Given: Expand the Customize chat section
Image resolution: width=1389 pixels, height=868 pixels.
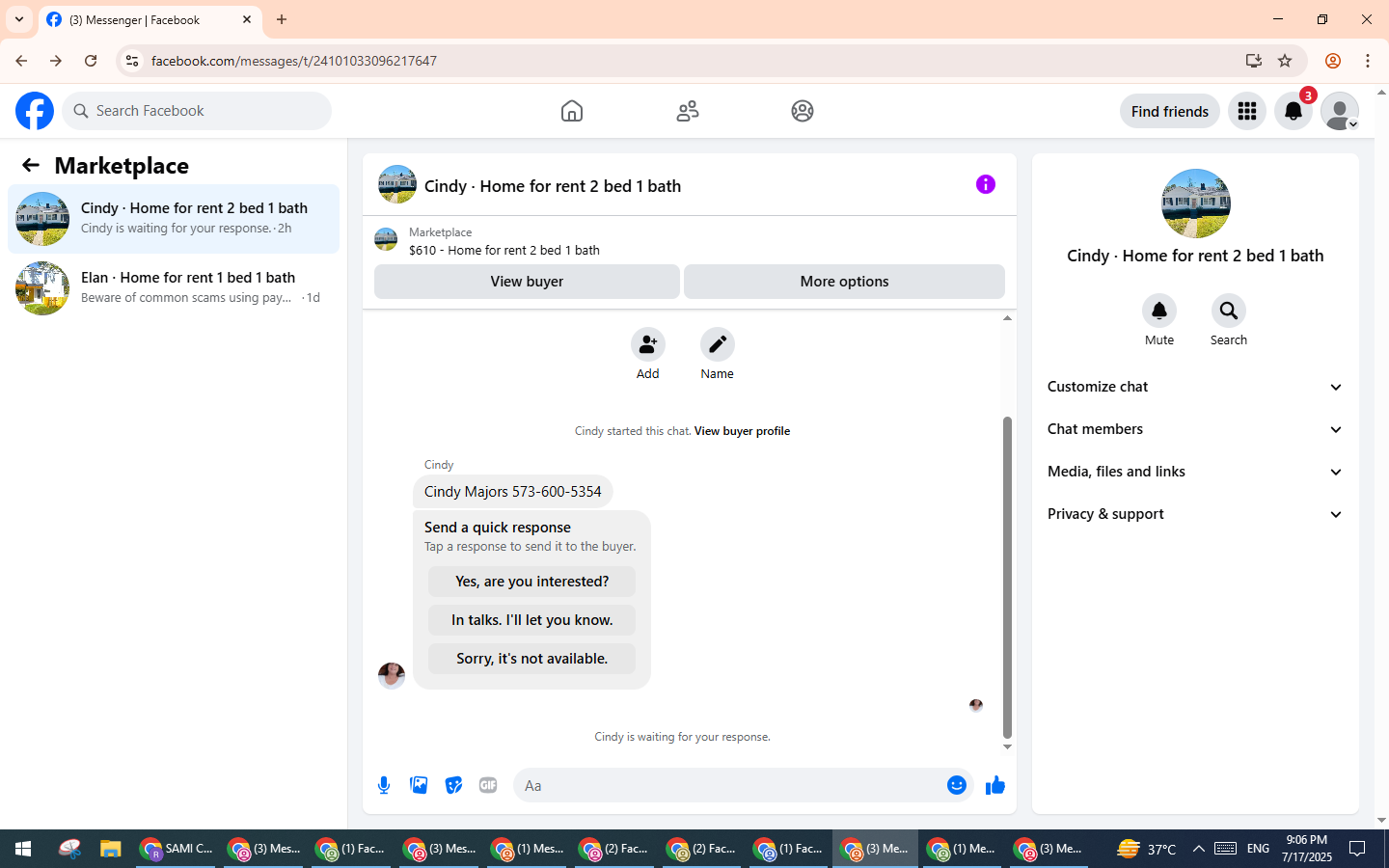Looking at the screenshot, I should pyautogui.click(x=1196, y=387).
